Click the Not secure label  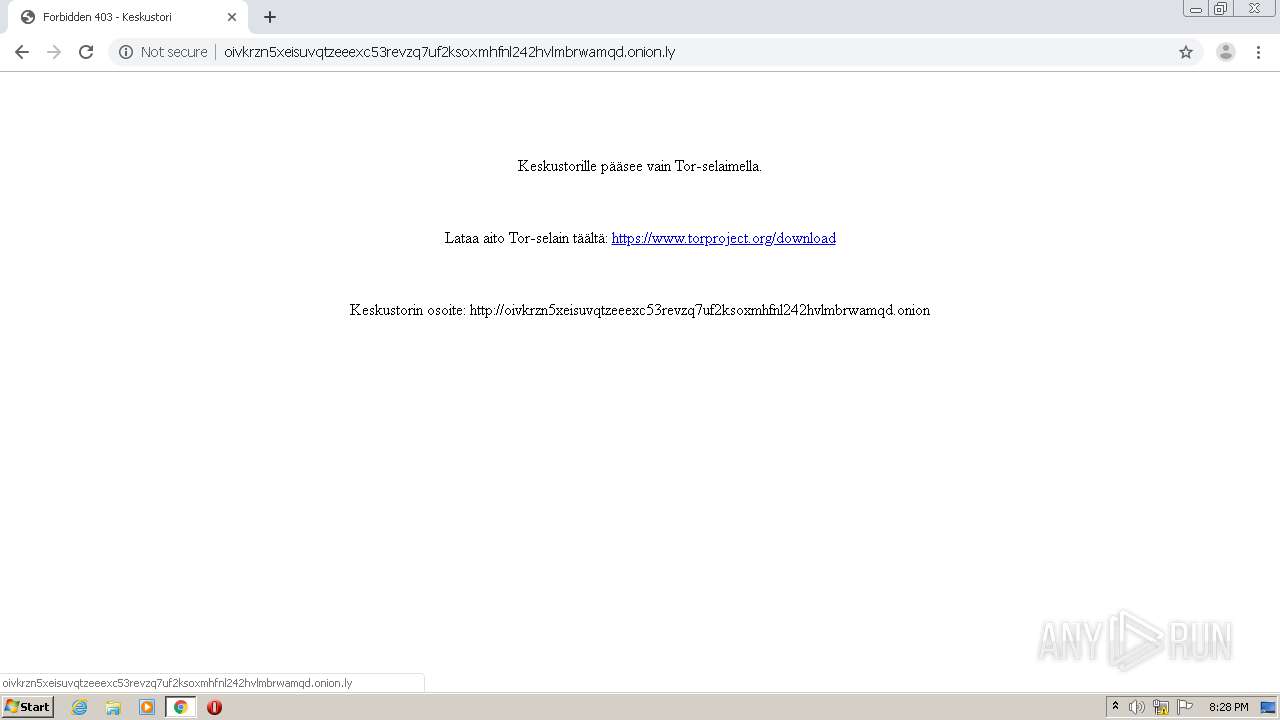coord(174,52)
